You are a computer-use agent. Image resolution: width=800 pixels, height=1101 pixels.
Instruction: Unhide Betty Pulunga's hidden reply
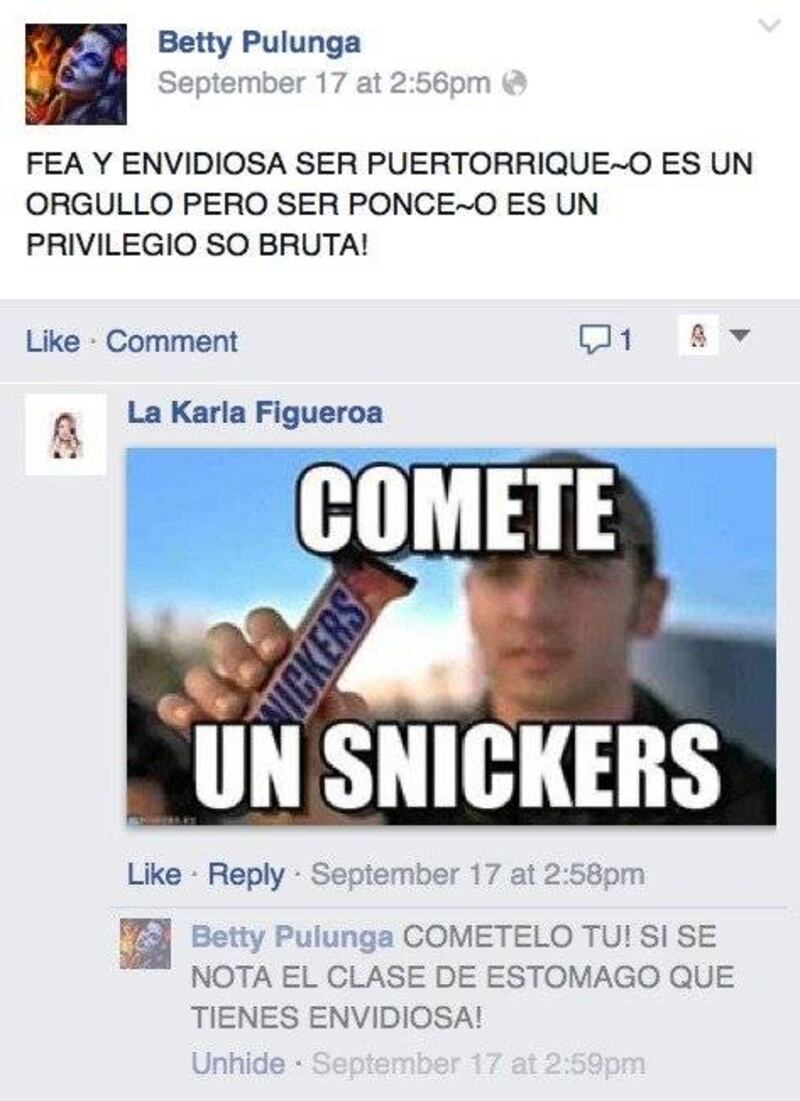coord(238,1064)
